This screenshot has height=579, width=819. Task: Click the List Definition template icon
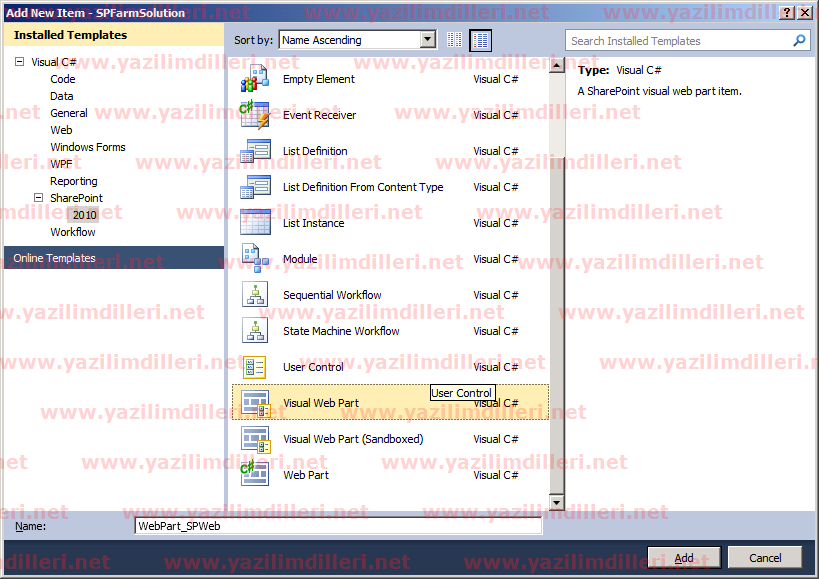click(x=255, y=151)
